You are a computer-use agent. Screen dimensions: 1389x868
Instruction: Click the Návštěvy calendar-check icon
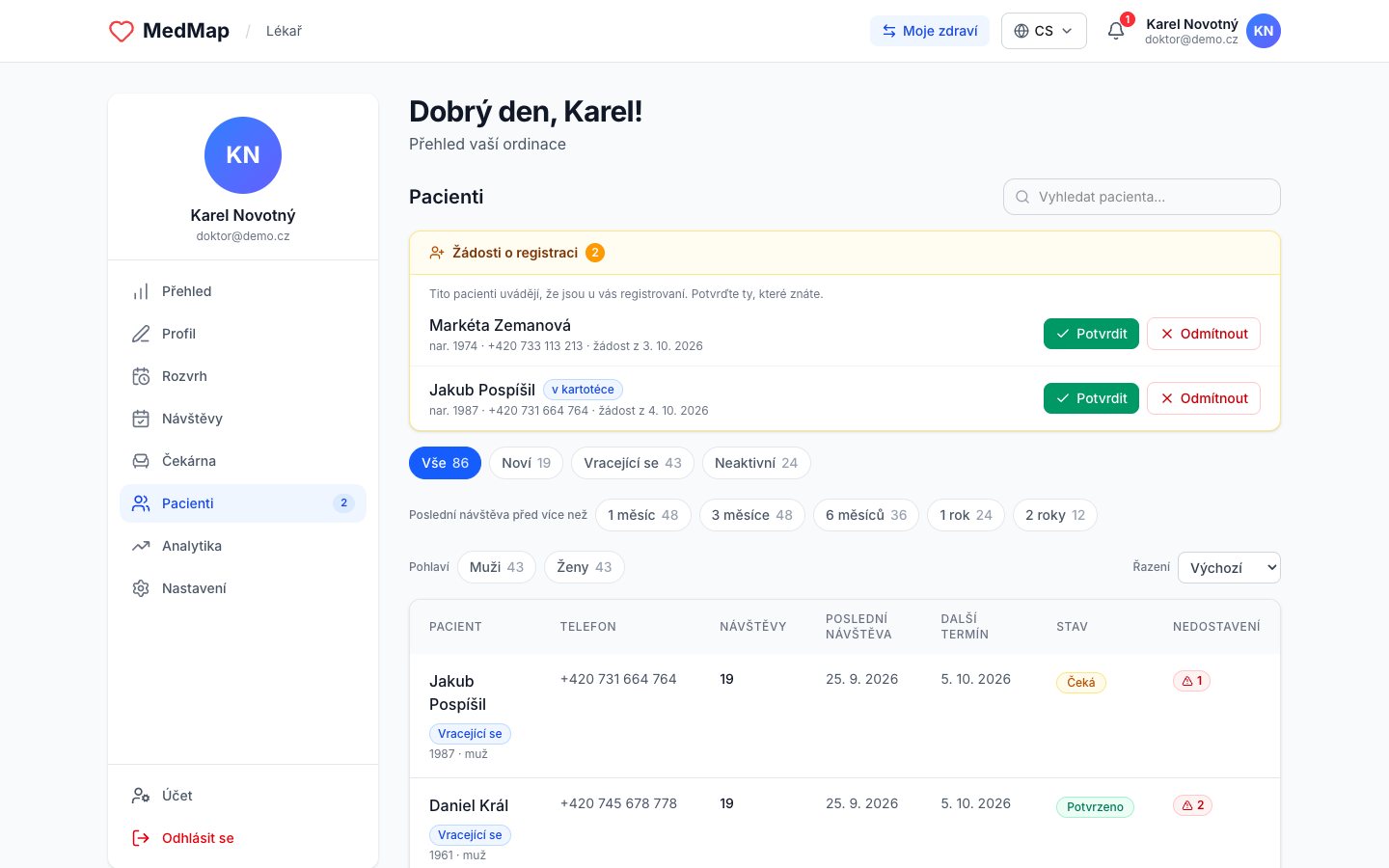click(141, 419)
